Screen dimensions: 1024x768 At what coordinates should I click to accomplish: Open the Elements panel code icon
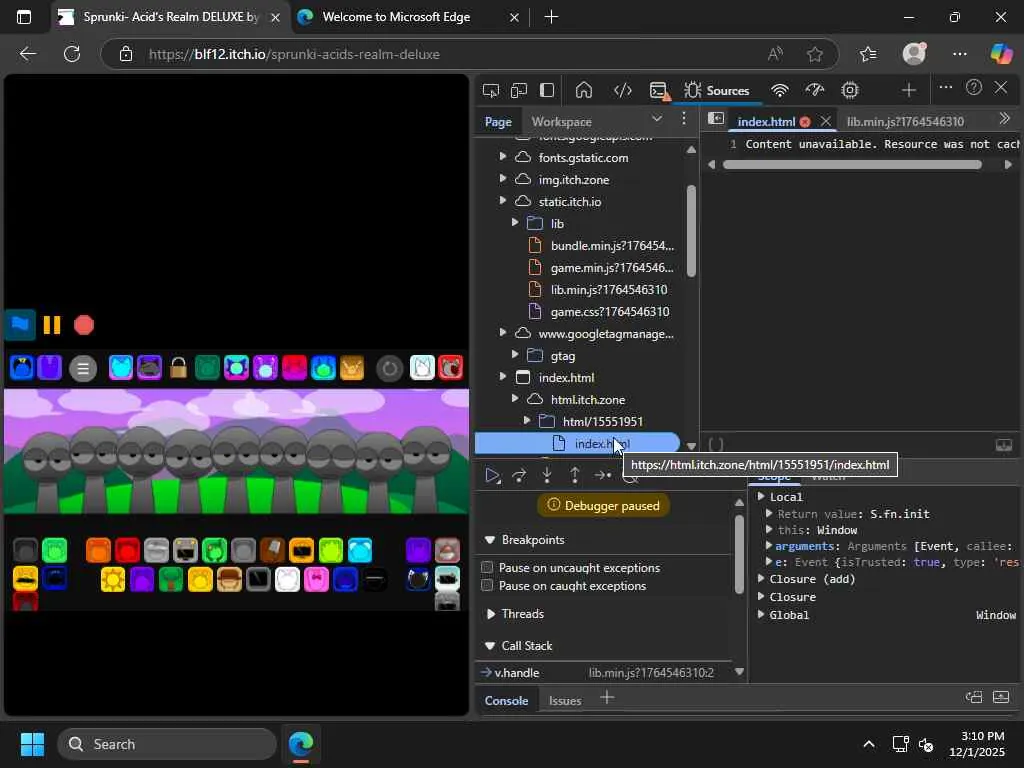(x=622, y=90)
